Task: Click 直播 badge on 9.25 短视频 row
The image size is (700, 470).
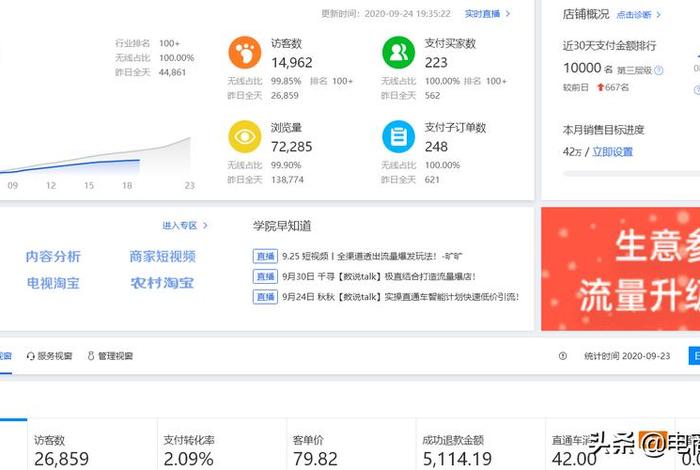Action: click(265, 256)
